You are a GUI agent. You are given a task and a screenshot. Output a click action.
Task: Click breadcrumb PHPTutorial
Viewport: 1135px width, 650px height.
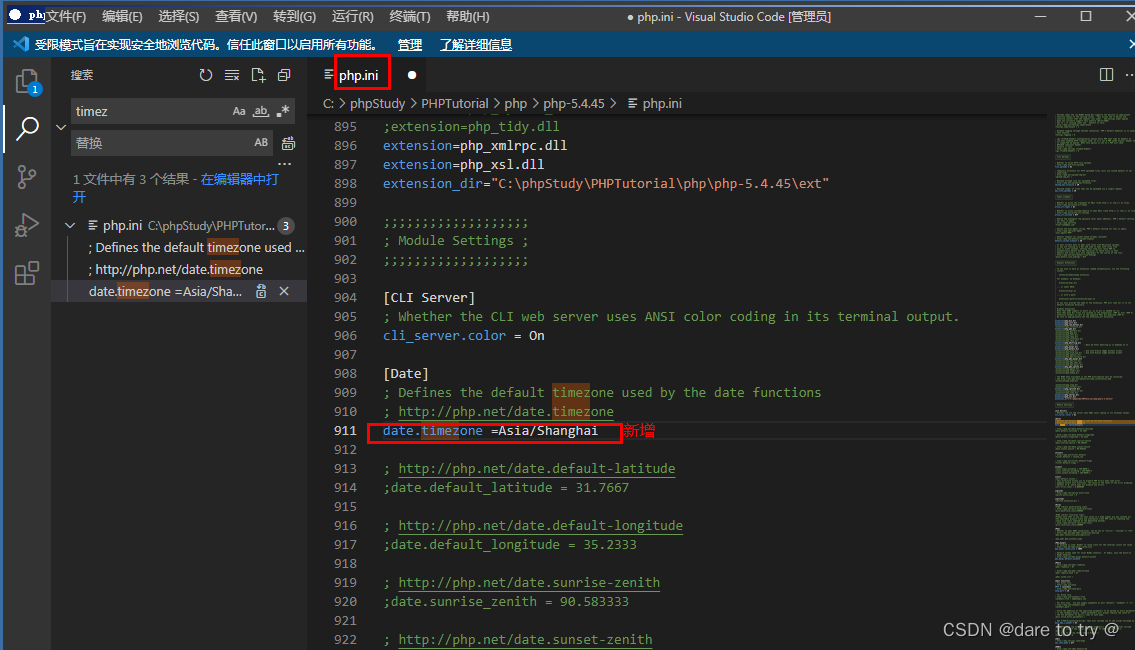tap(455, 104)
